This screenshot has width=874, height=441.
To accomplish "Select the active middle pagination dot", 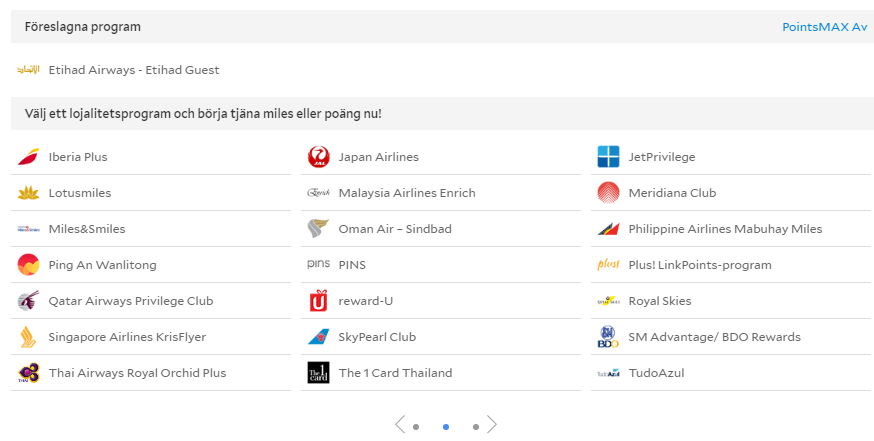I will pyautogui.click(x=446, y=427).
